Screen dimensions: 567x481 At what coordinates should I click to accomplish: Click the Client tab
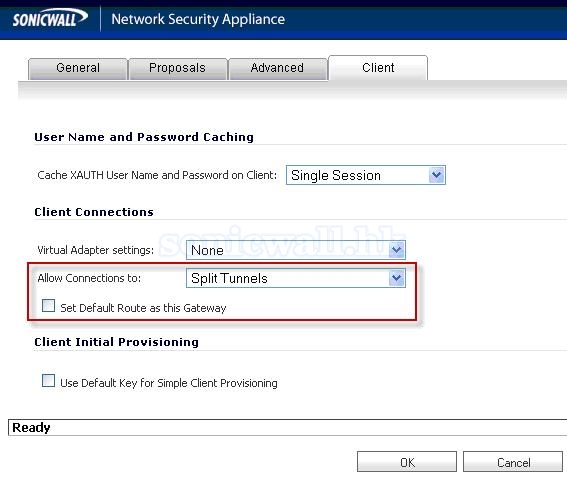[378, 68]
